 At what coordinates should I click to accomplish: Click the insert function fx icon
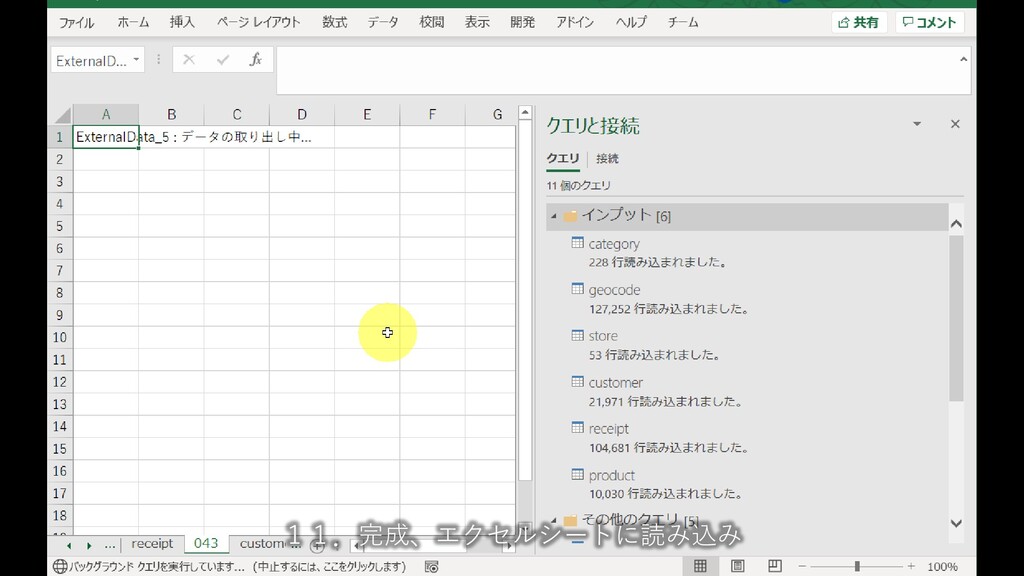(x=255, y=60)
